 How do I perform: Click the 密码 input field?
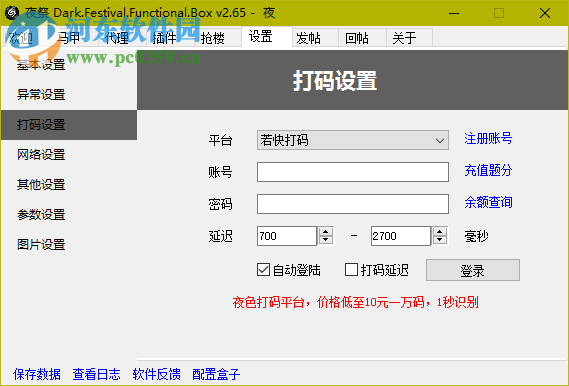tap(353, 204)
